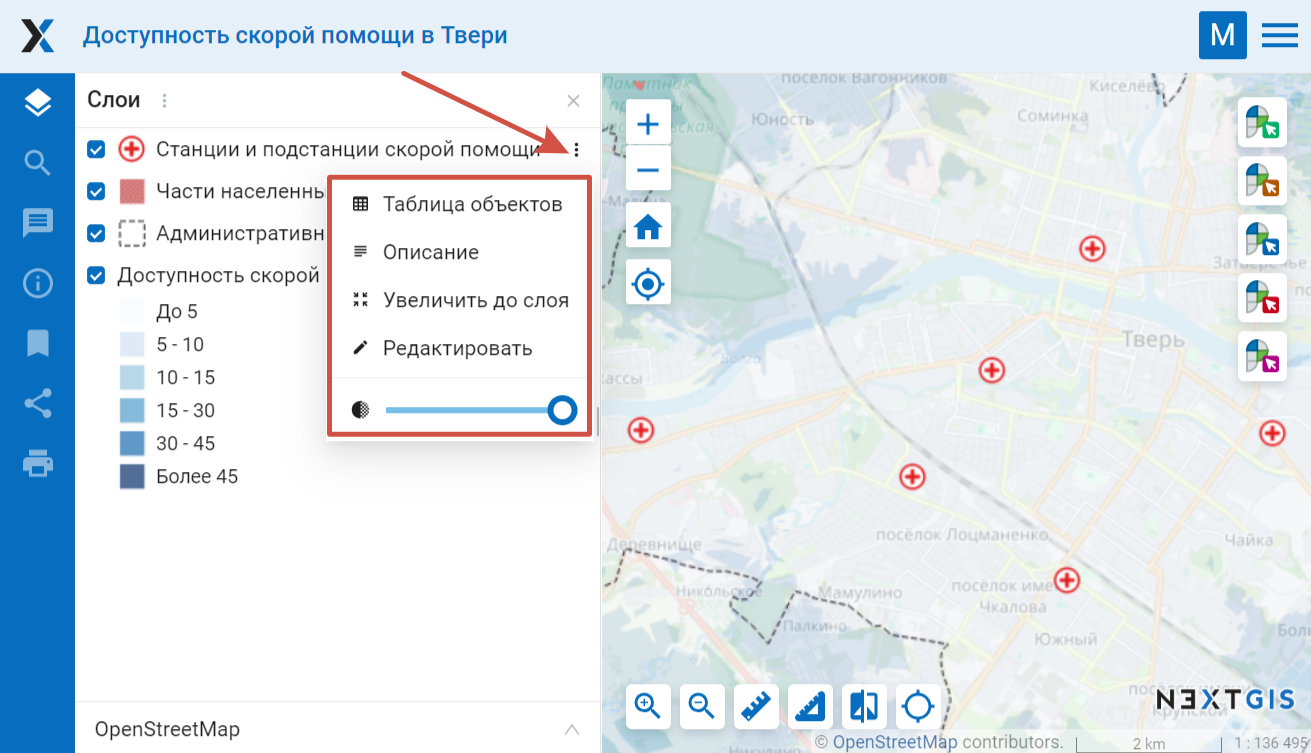This screenshot has height=753, width=1311.
Task: Expand the OpenStreetMap basemap selector
Action: click(571, 729)
